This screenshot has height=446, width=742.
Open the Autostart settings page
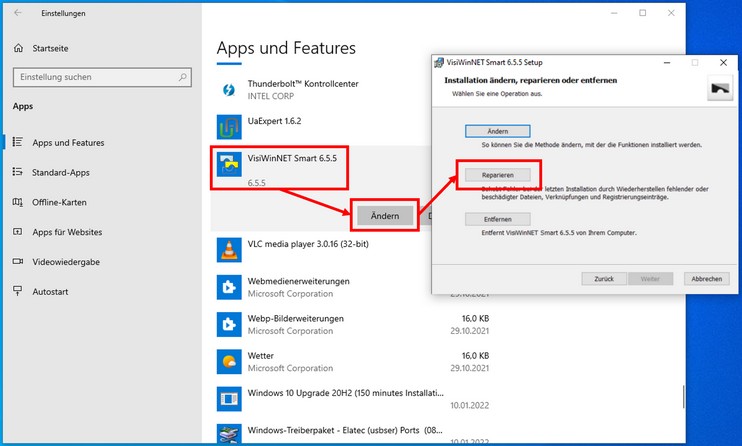tap(52, 292)
